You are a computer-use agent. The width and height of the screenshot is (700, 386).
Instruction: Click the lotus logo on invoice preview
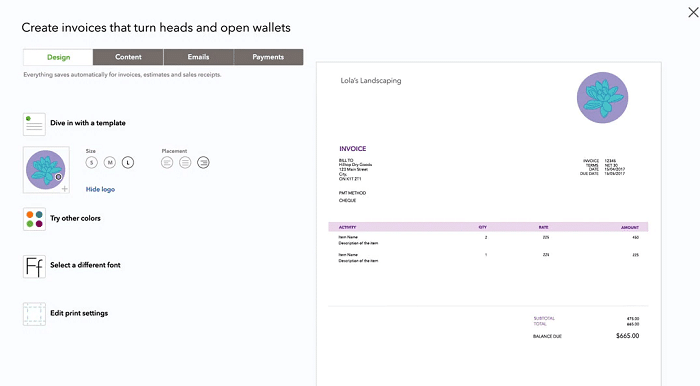click(602, 98)
